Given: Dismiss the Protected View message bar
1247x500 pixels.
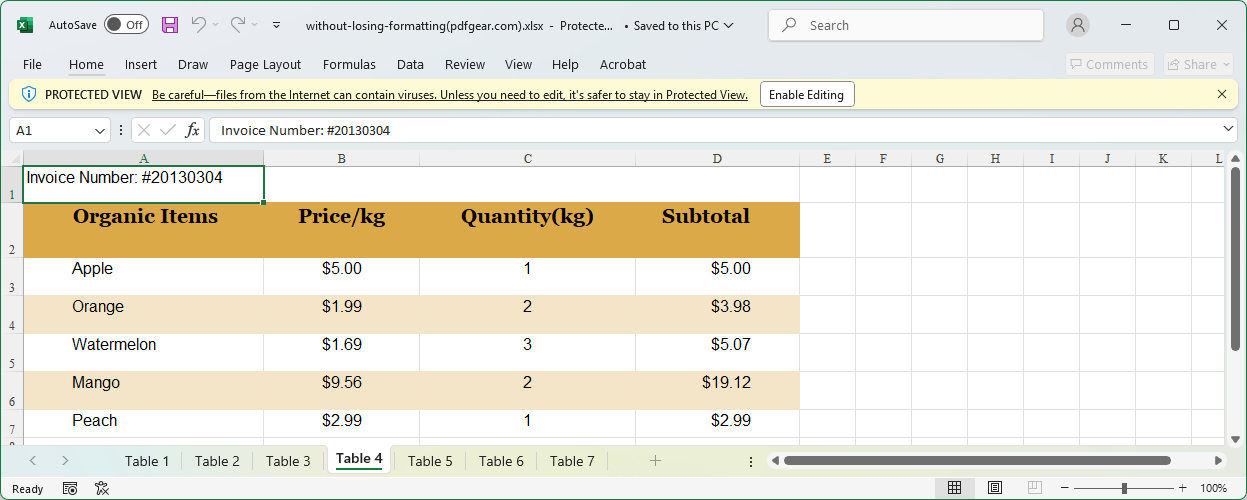Looking at the screenshot, I should click(x=1222, y=94).
